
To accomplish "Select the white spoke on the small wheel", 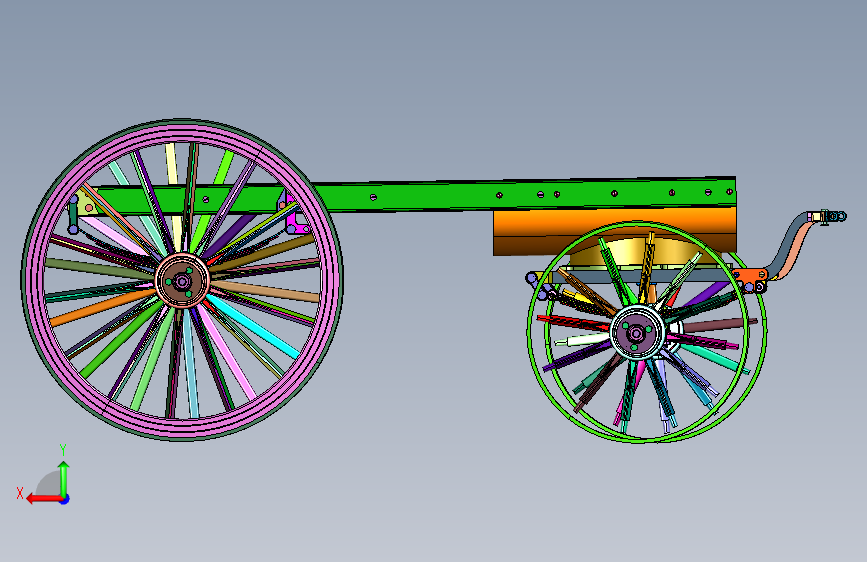I will [582, 340].
